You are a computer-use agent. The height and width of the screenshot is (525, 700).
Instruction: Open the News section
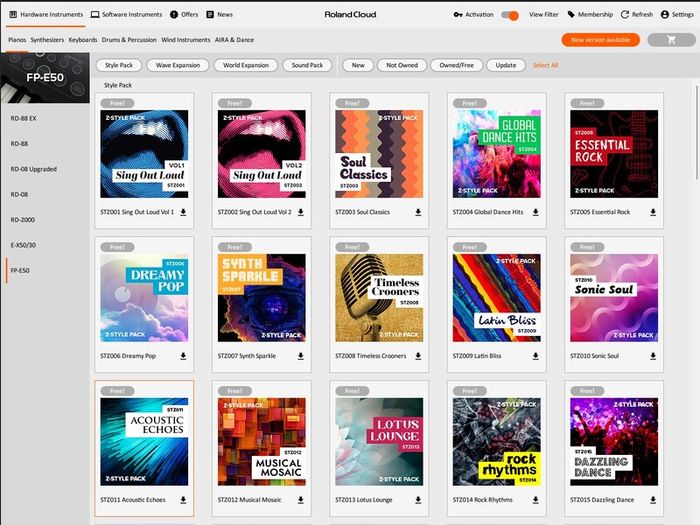point(219,14)
